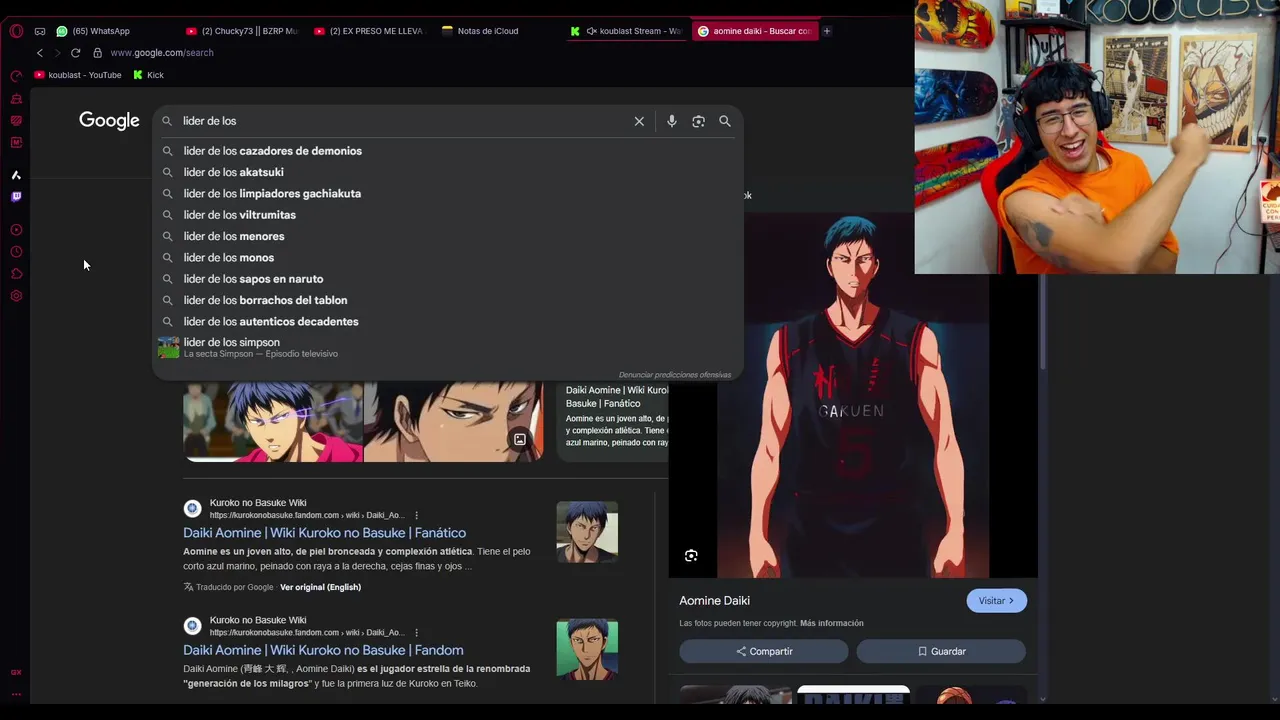Click the Visitar button
The width and height of the screenshot is (1280, 720).
point(996,601)
